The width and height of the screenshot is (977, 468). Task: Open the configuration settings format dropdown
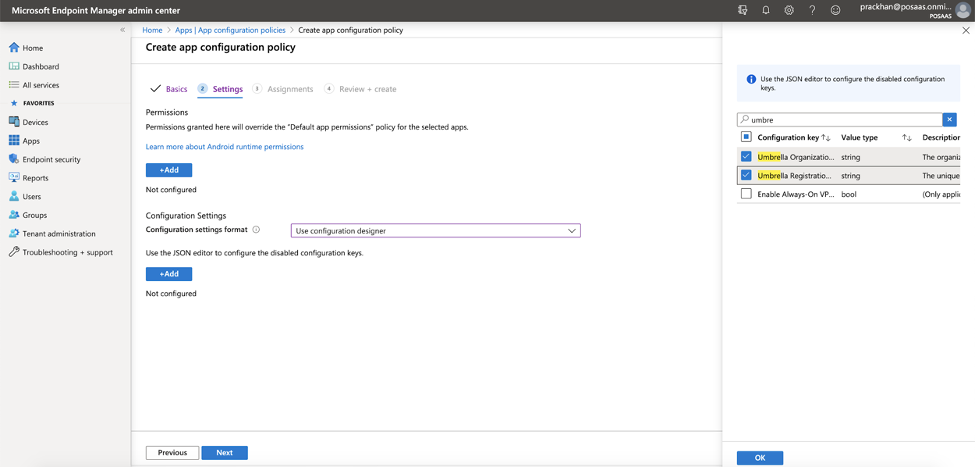(436, 231)
